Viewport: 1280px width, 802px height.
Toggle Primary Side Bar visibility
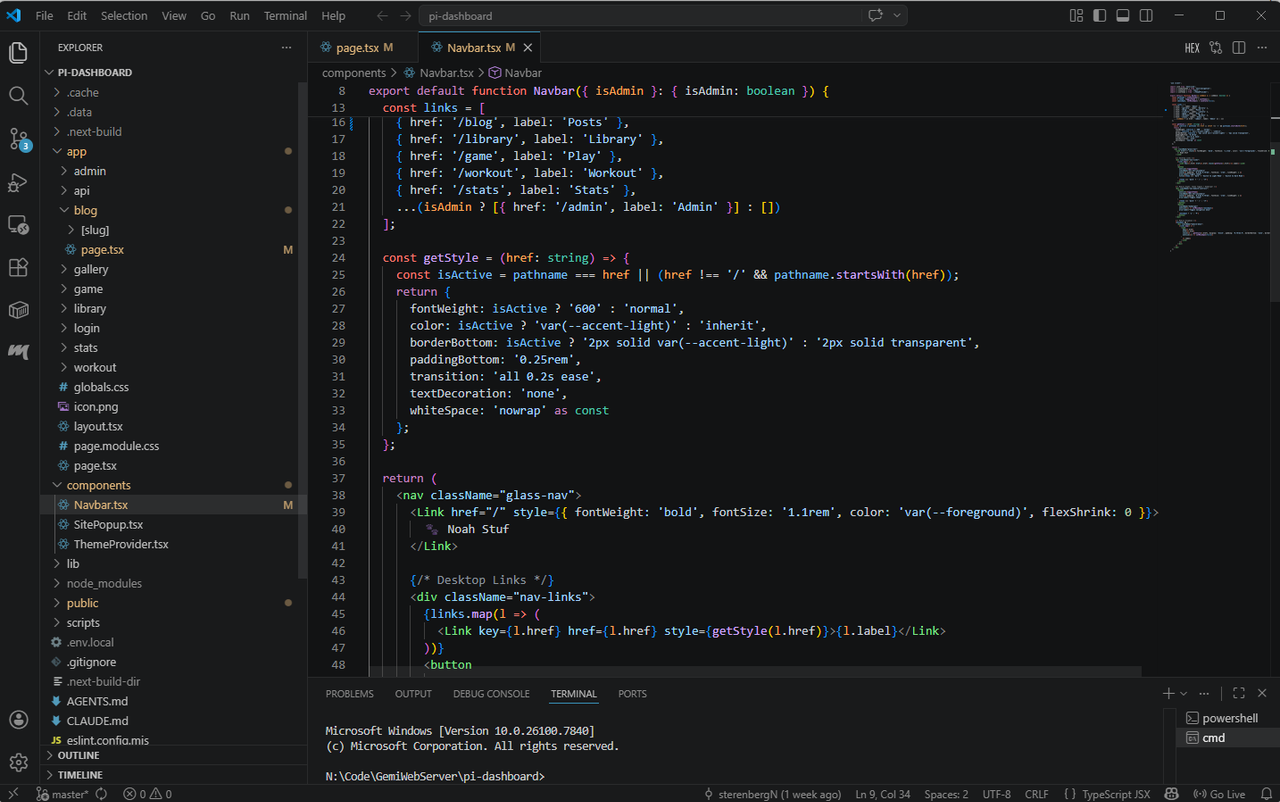(1100, 16)
